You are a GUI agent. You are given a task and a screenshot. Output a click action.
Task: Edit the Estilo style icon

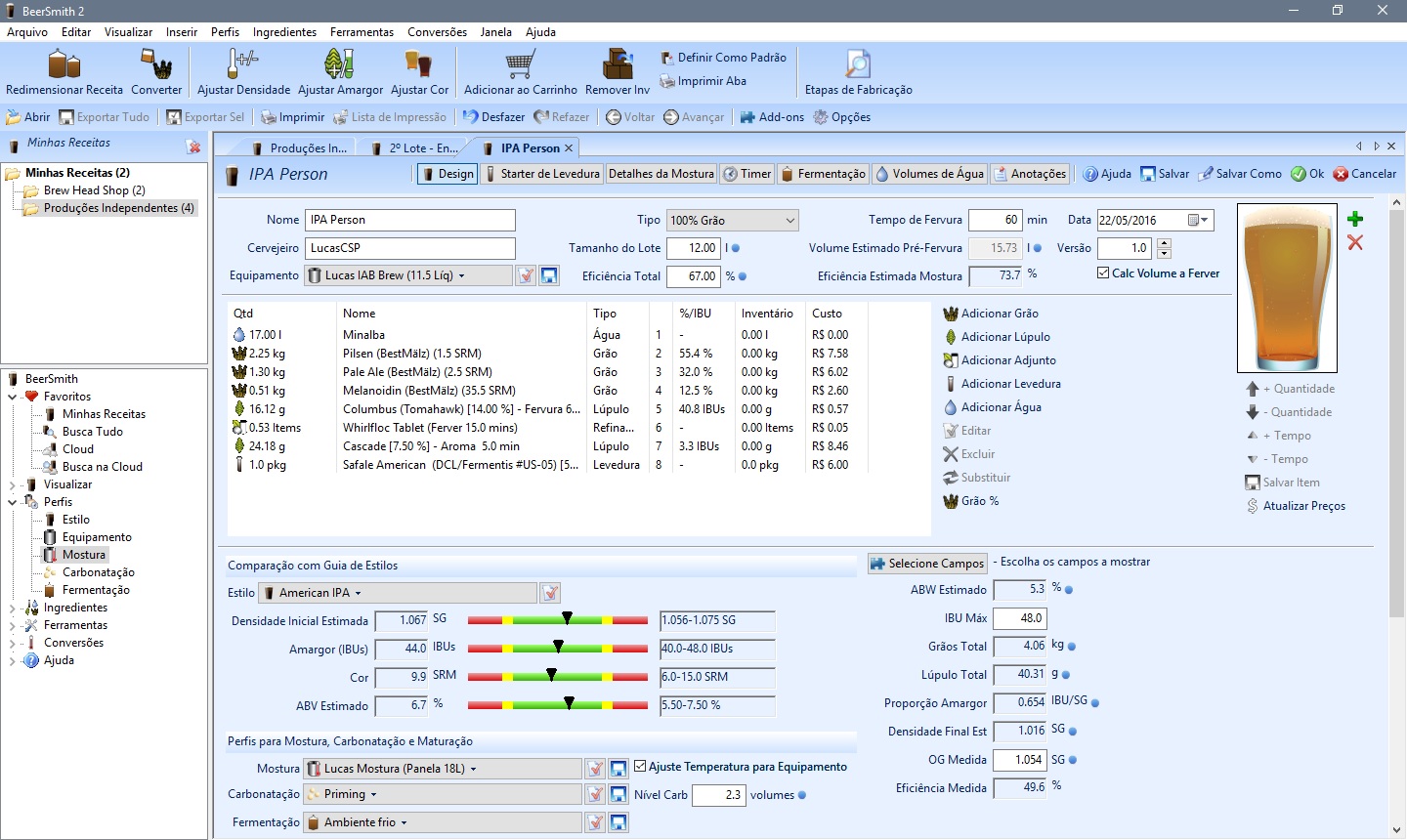[551, 593]
